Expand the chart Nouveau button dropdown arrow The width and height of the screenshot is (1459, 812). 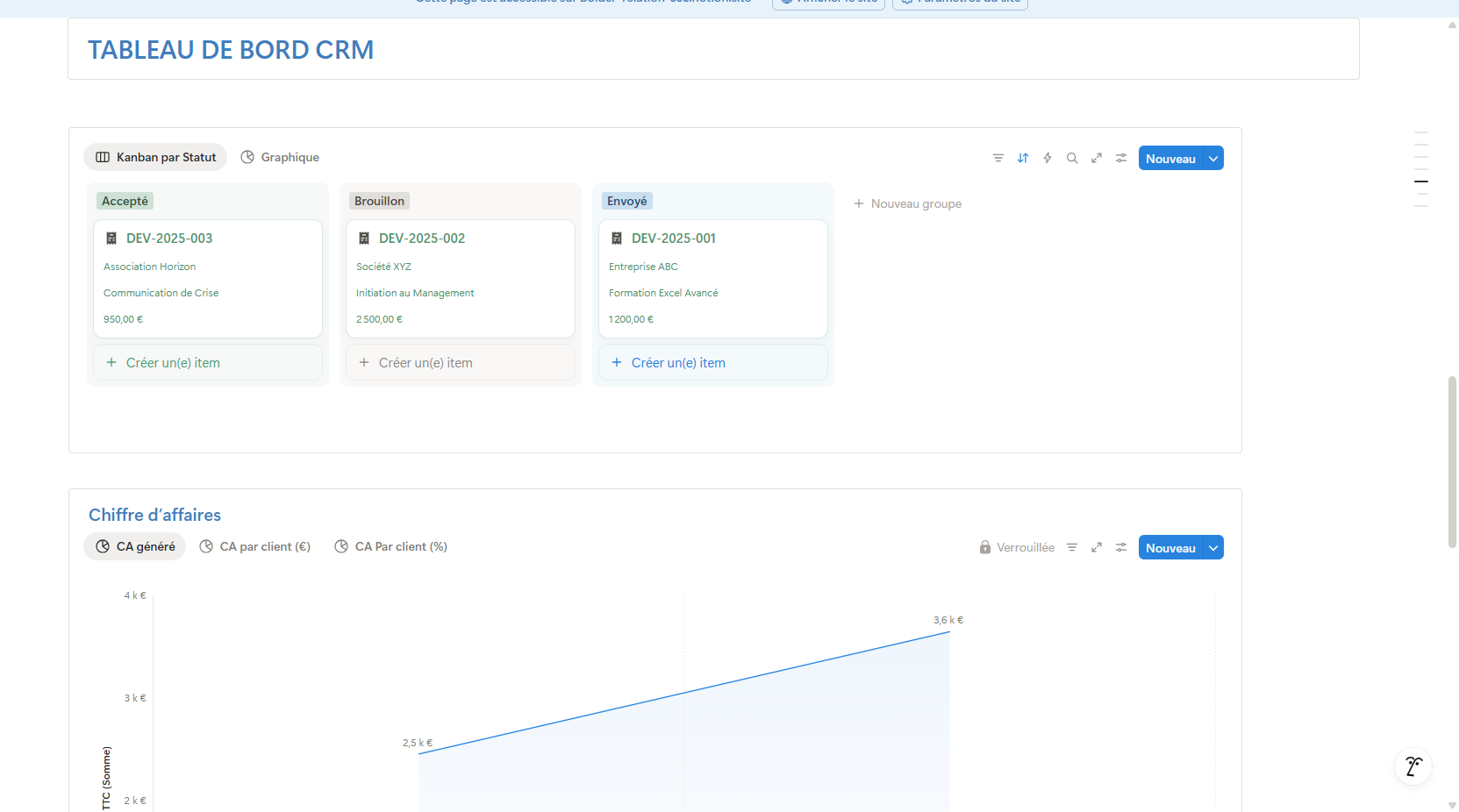pos(1213,548)
